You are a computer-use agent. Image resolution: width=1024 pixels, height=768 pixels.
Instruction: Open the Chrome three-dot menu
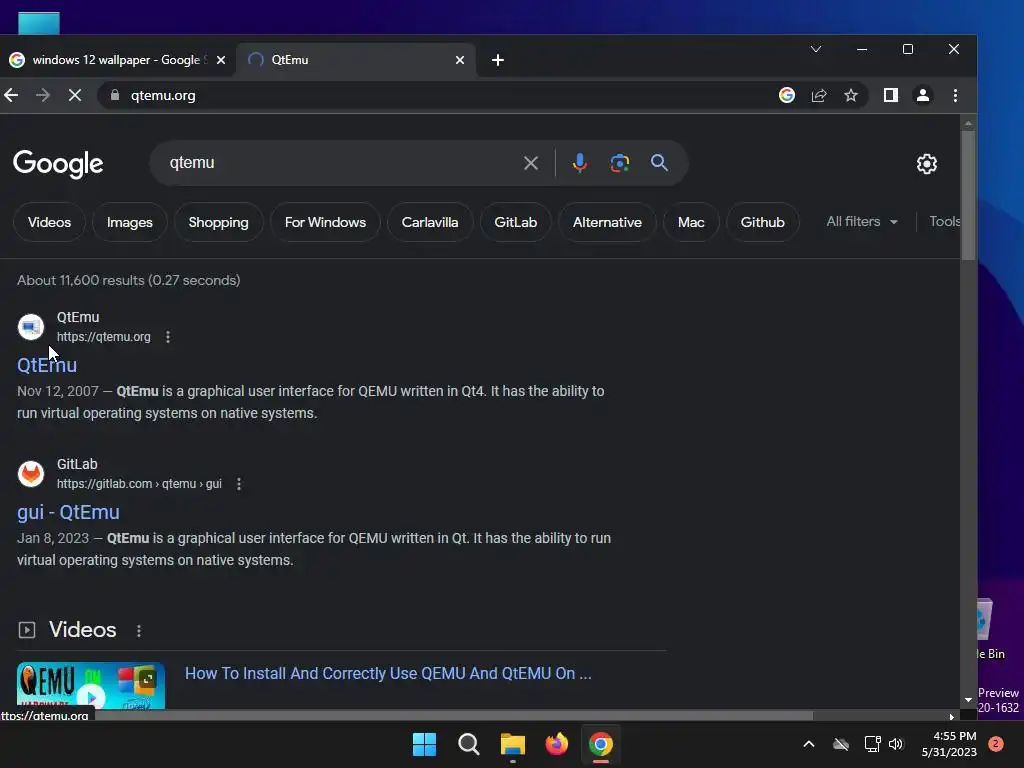click(x=955, y=95)
